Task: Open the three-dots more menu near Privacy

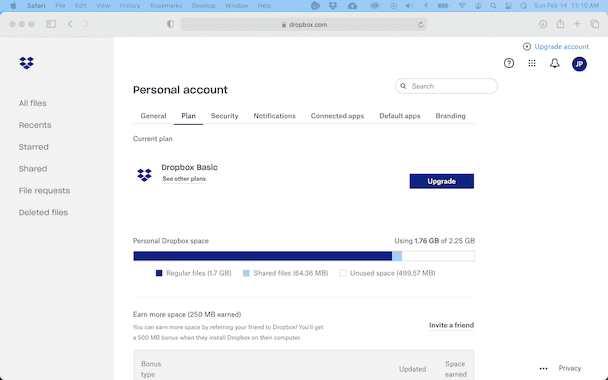Action: 544,368
